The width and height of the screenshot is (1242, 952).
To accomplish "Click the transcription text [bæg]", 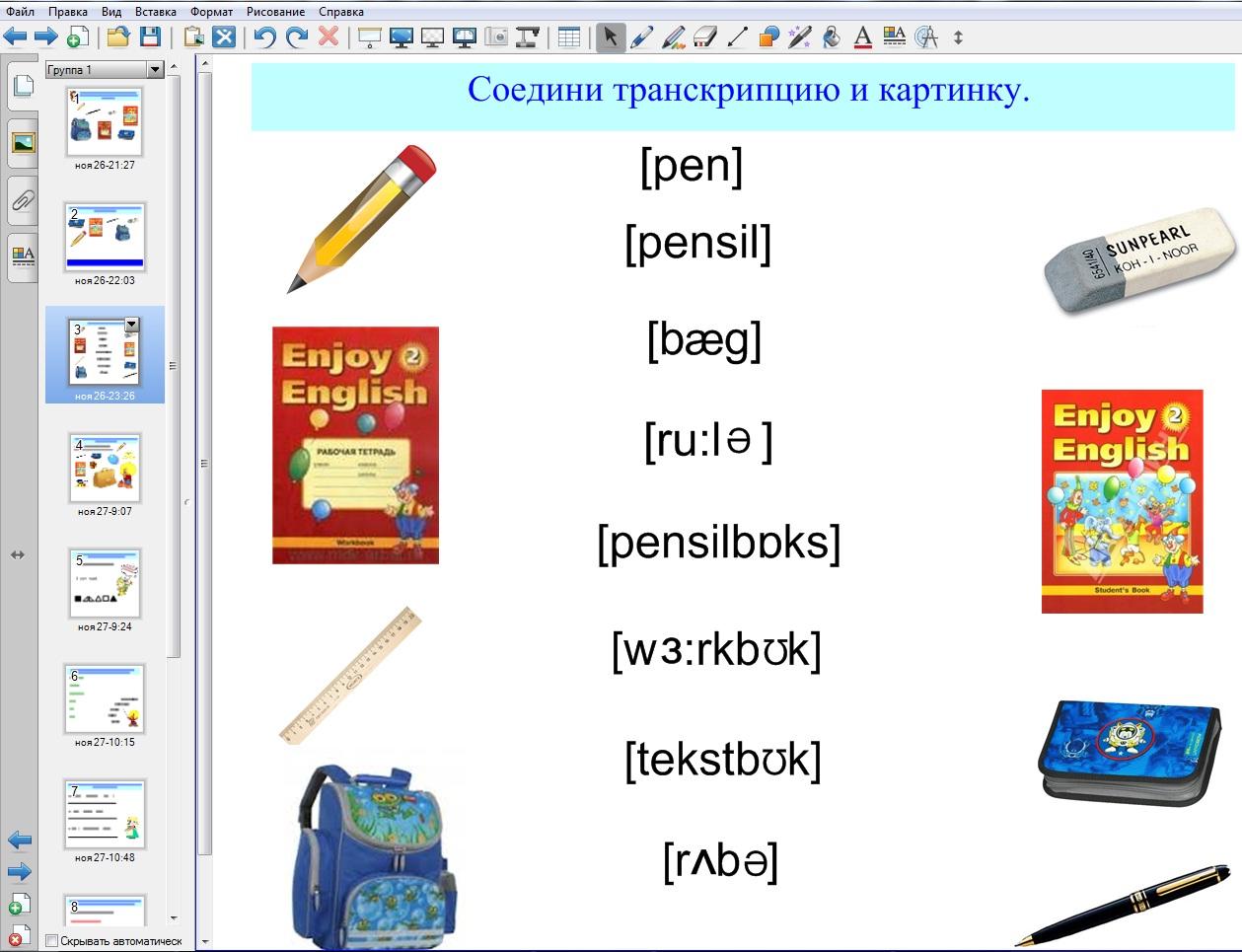I will 704,339.
